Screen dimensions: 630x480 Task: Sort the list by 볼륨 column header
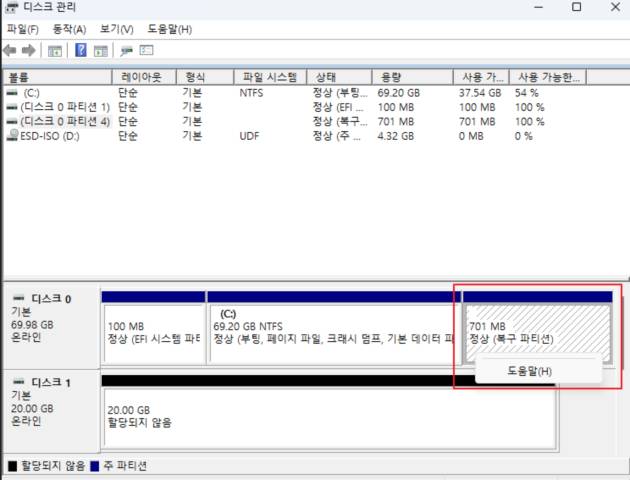(56, 77)
